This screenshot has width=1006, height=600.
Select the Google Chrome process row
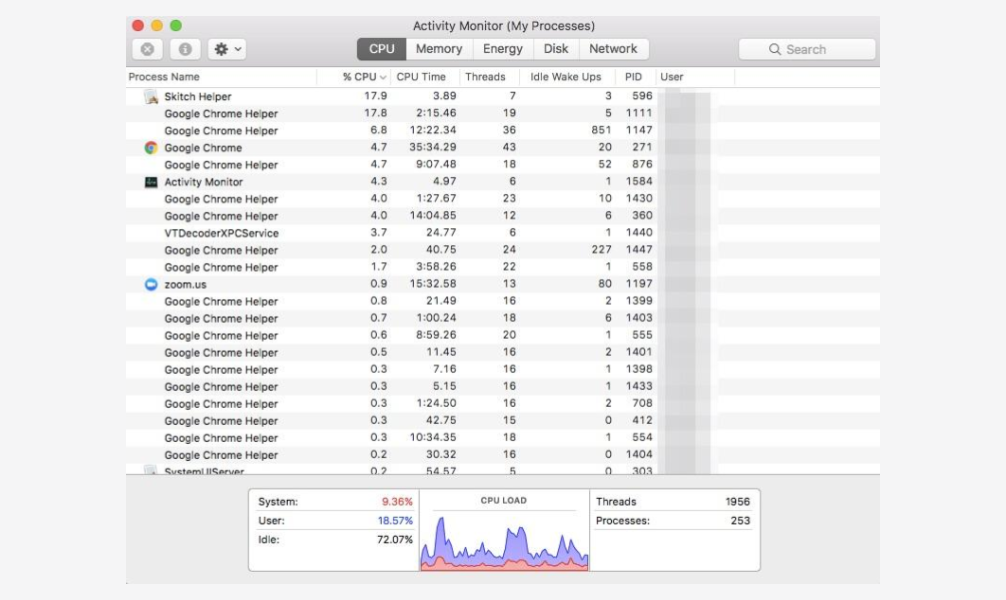(502, 148)
